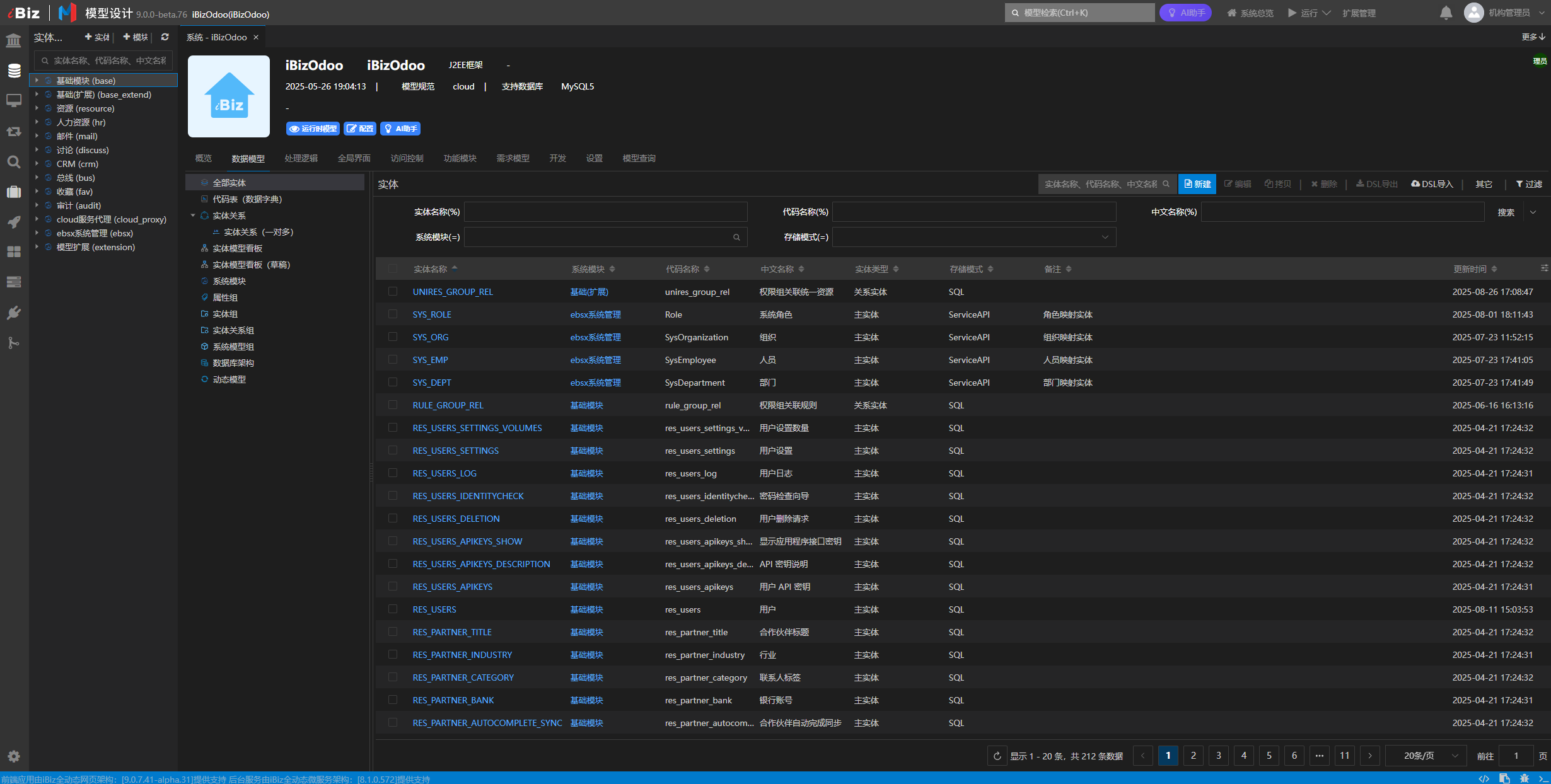Screen dimensions: 1551x784
Task: Open the notification bell icon
Action: pos(1446,13)
